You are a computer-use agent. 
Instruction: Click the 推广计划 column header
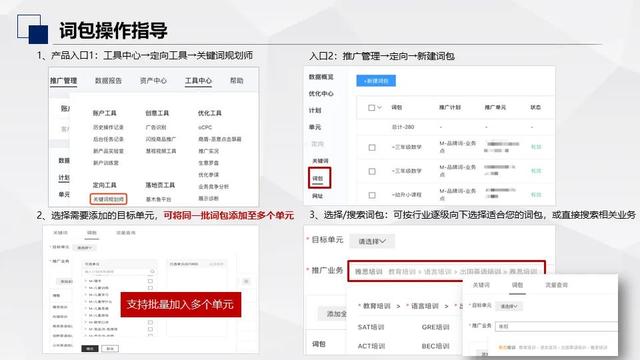point(450,107)
